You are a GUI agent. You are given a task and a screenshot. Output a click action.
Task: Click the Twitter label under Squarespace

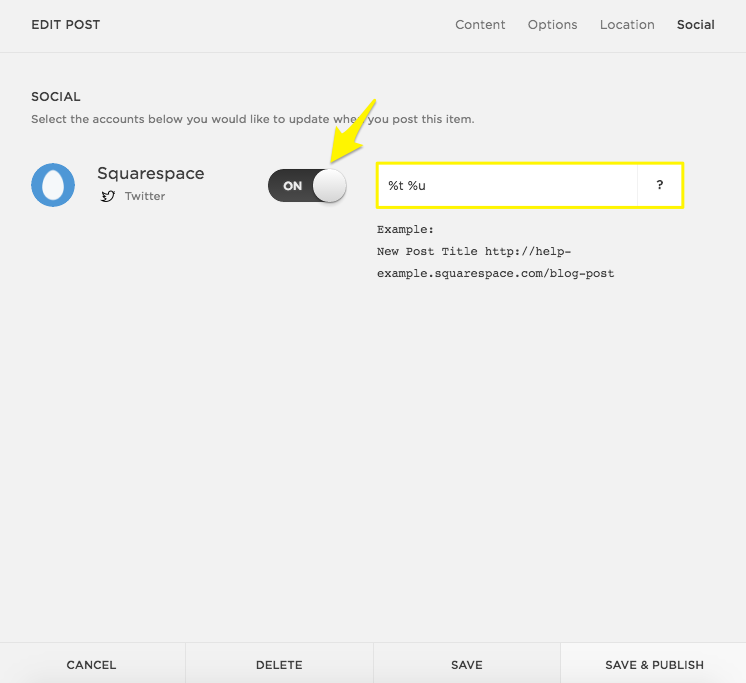click(145, 196)
